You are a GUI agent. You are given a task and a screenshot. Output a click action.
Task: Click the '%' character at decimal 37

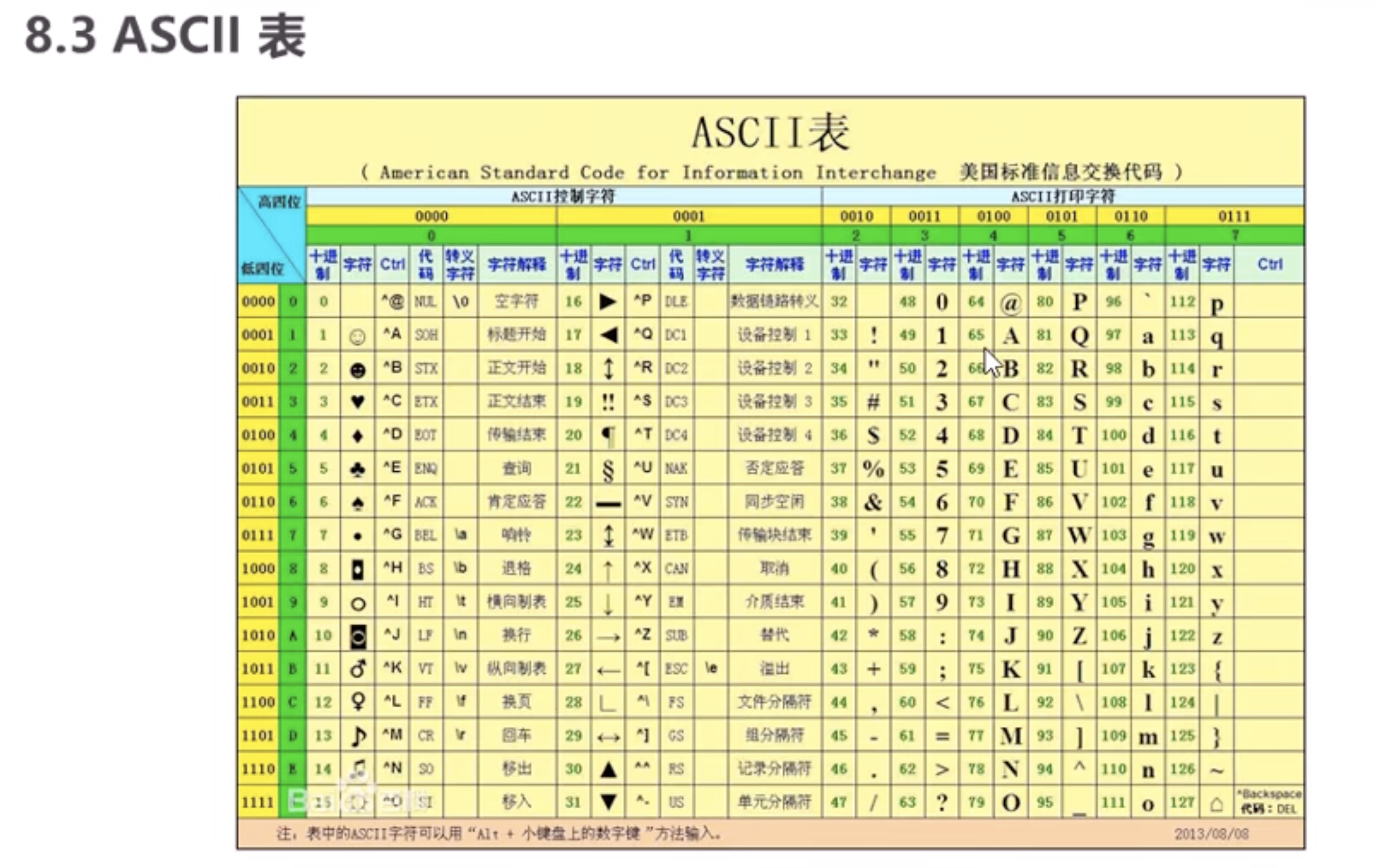[x=873, y=469]
